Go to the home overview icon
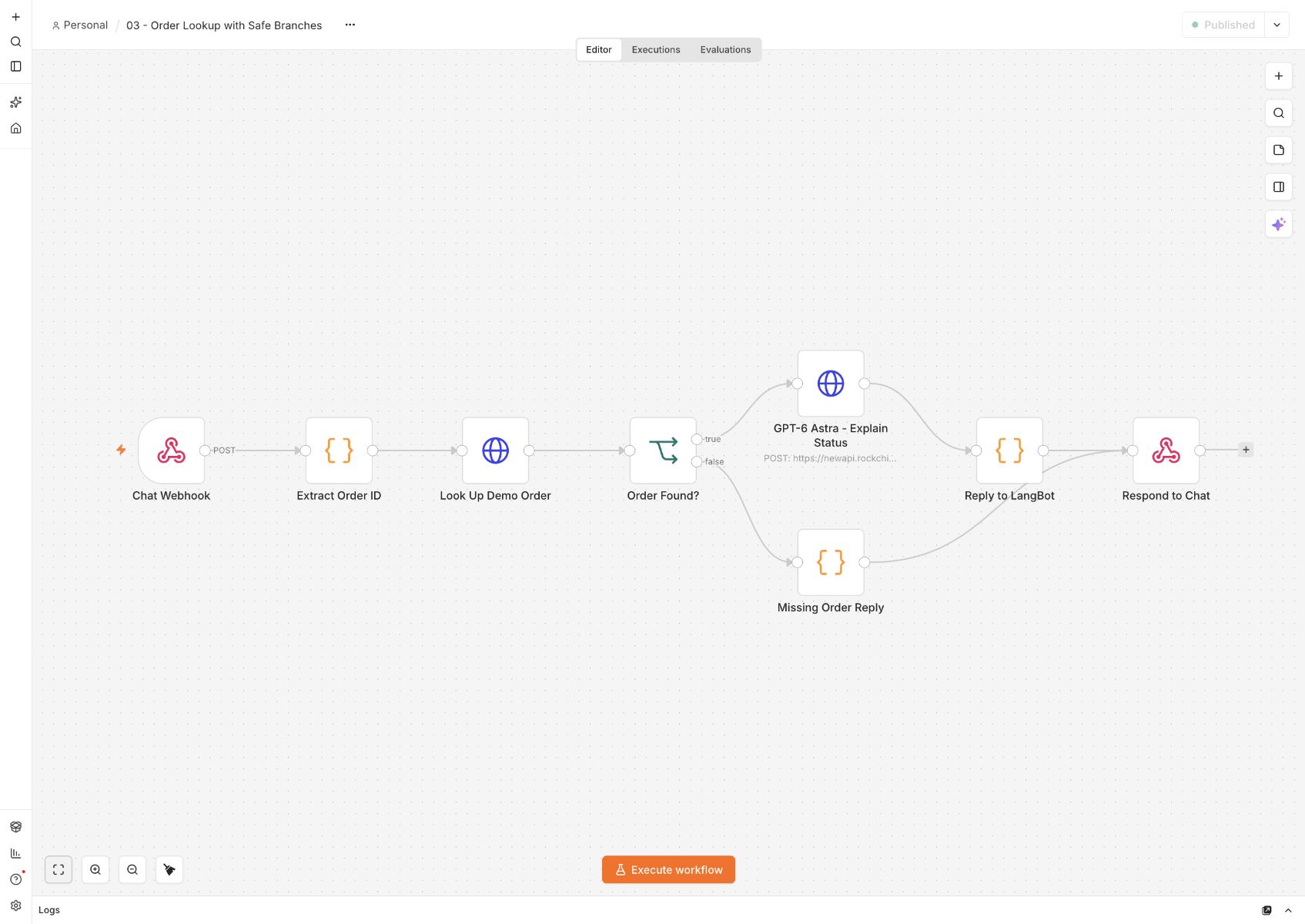Viewport: 1305px width, 924px height. tap(15, 129)
